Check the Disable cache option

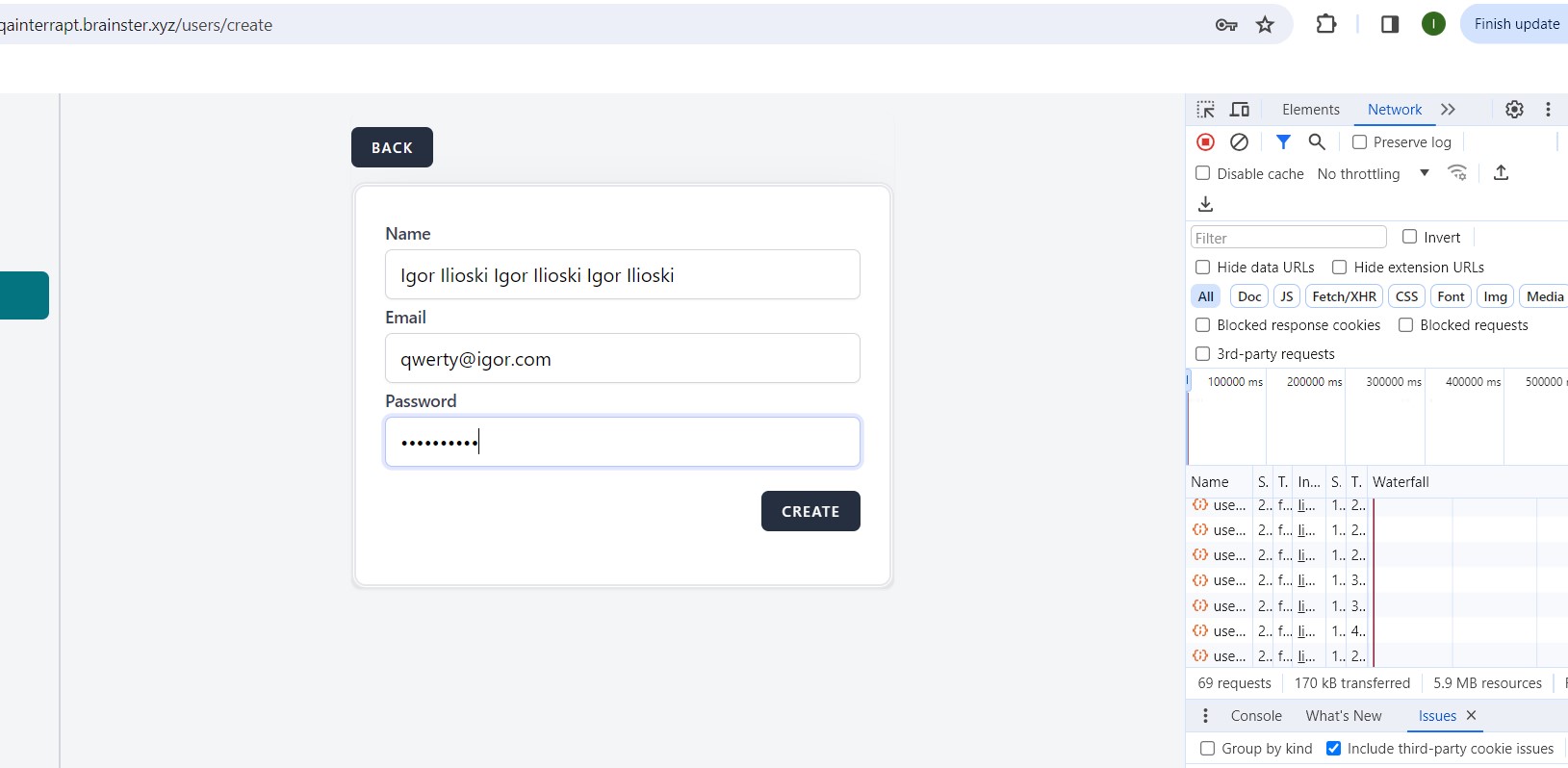coord(1203,173)
